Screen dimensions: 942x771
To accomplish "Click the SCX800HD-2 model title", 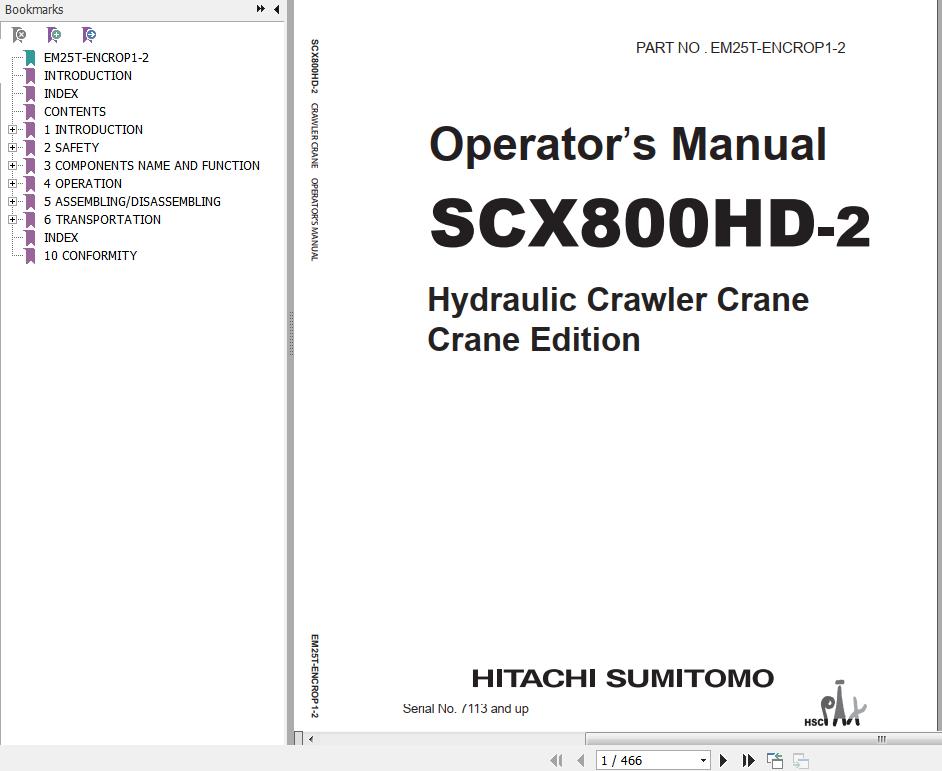I will pyautogui.click(x=650, y=223).
